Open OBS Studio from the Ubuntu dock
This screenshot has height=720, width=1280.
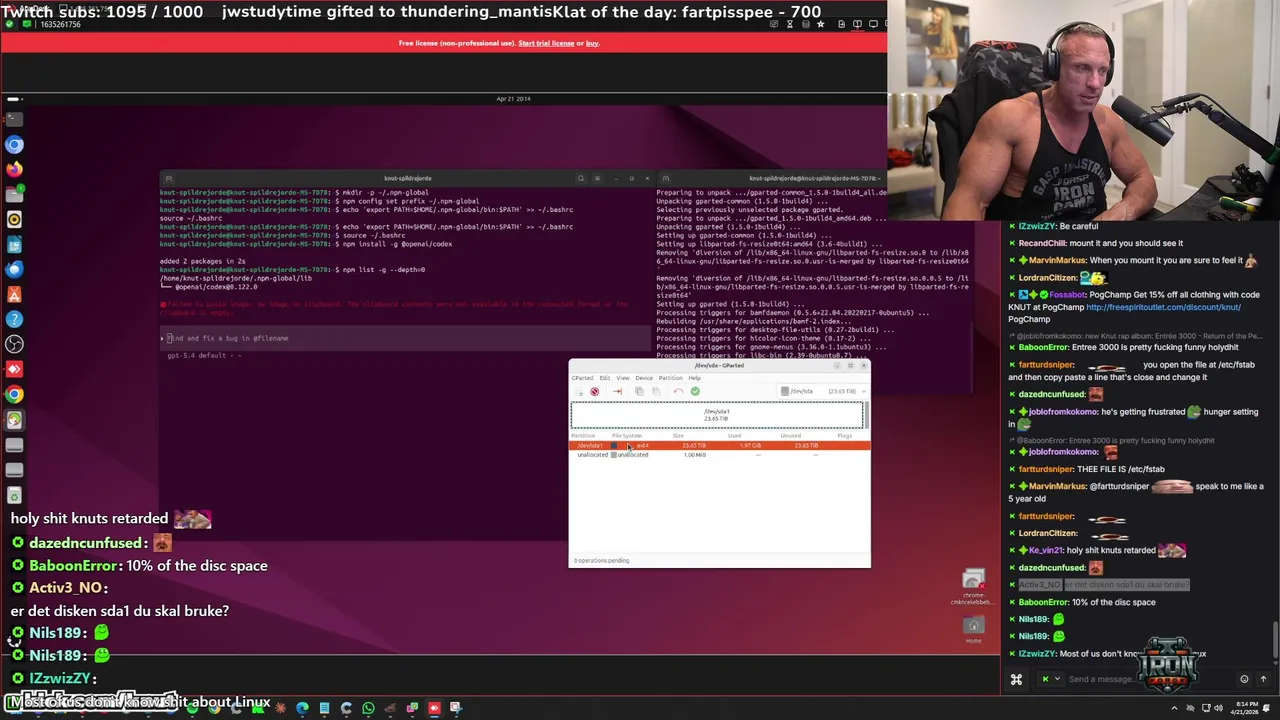[x=14, y=345]
